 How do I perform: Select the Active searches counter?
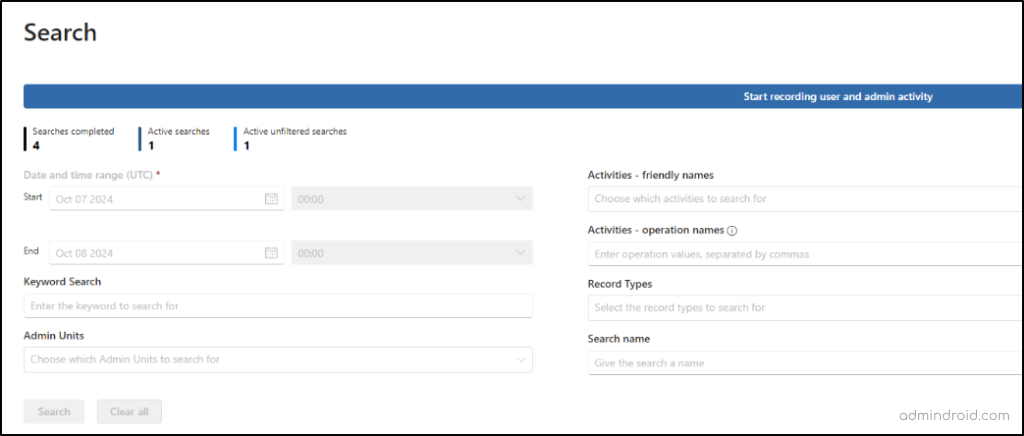tap(178, 138)
